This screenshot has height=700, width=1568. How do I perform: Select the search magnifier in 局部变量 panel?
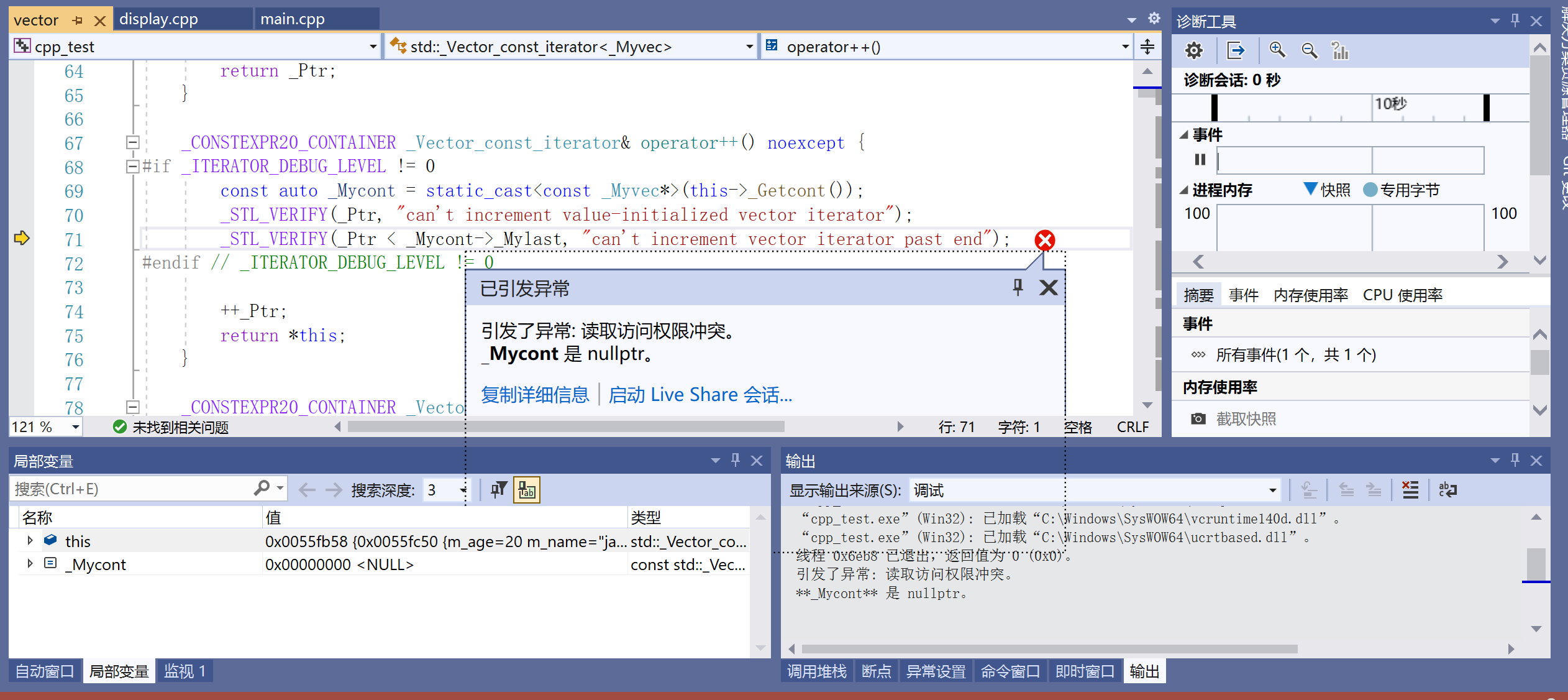[x=262, y=489]
